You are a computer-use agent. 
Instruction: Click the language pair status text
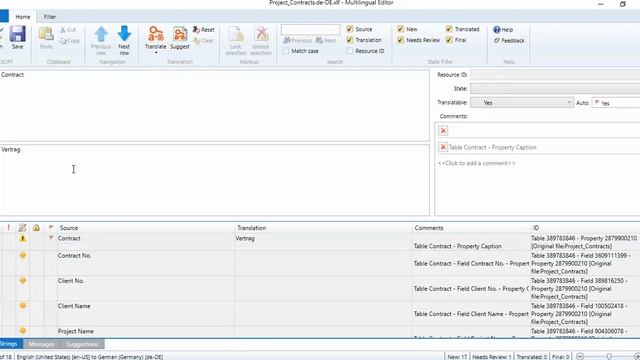(x=90, y=357)
